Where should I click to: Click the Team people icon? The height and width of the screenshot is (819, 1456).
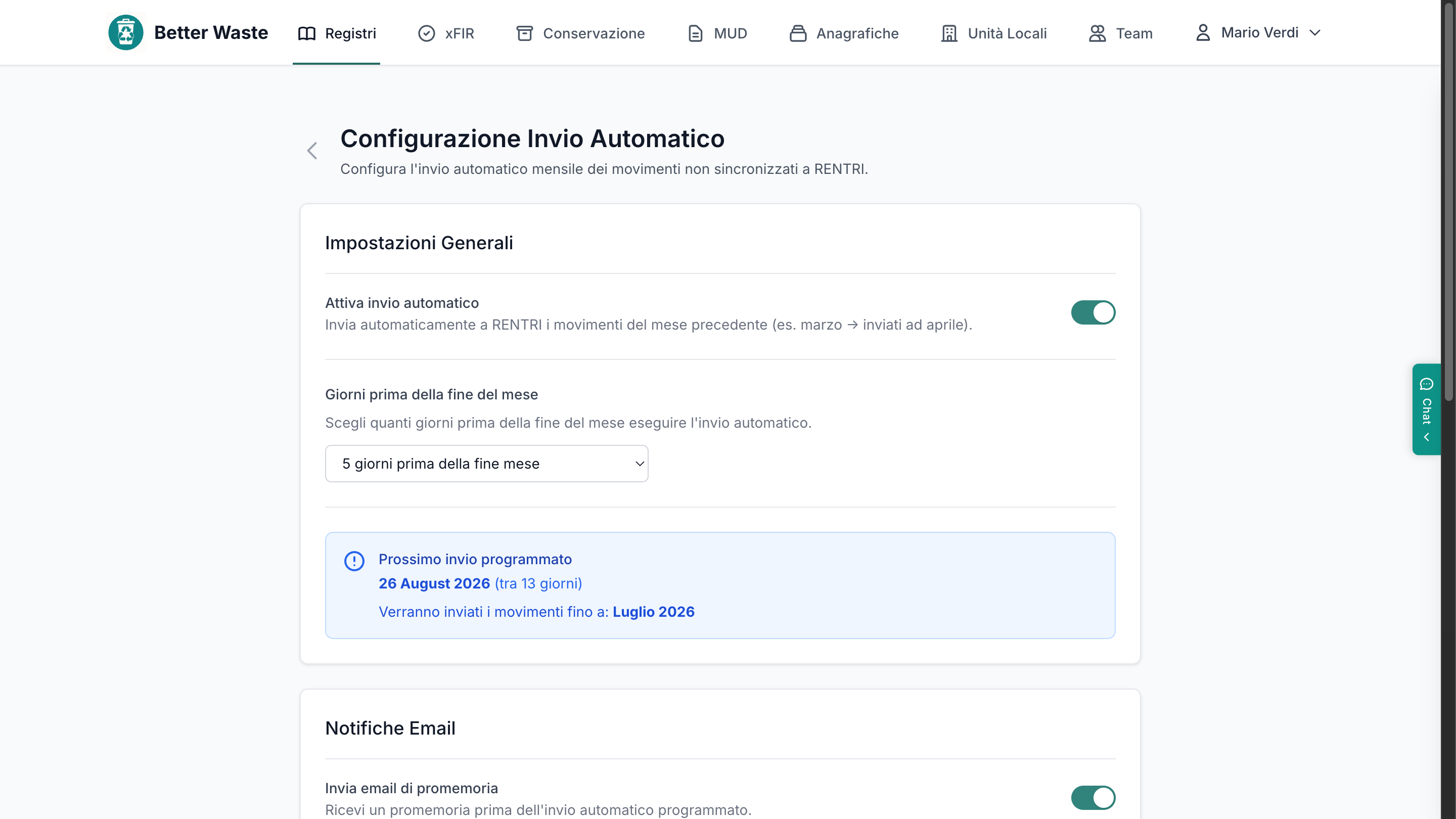point(1097,33)
